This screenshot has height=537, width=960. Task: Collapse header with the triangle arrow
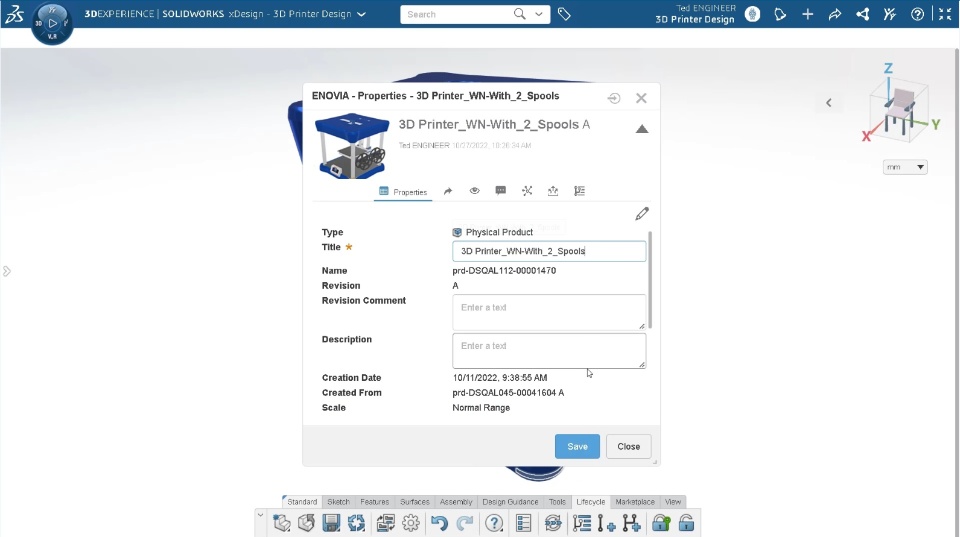click(x=642, y=129)
